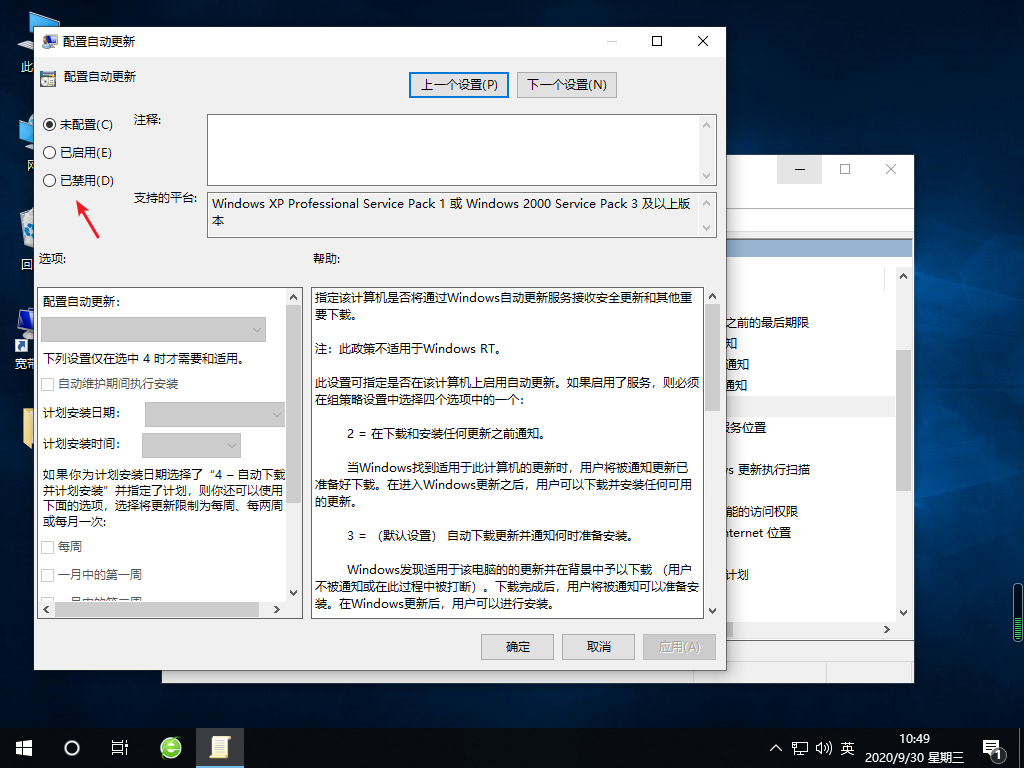Click the 下一个设置 button

(566, 84)
